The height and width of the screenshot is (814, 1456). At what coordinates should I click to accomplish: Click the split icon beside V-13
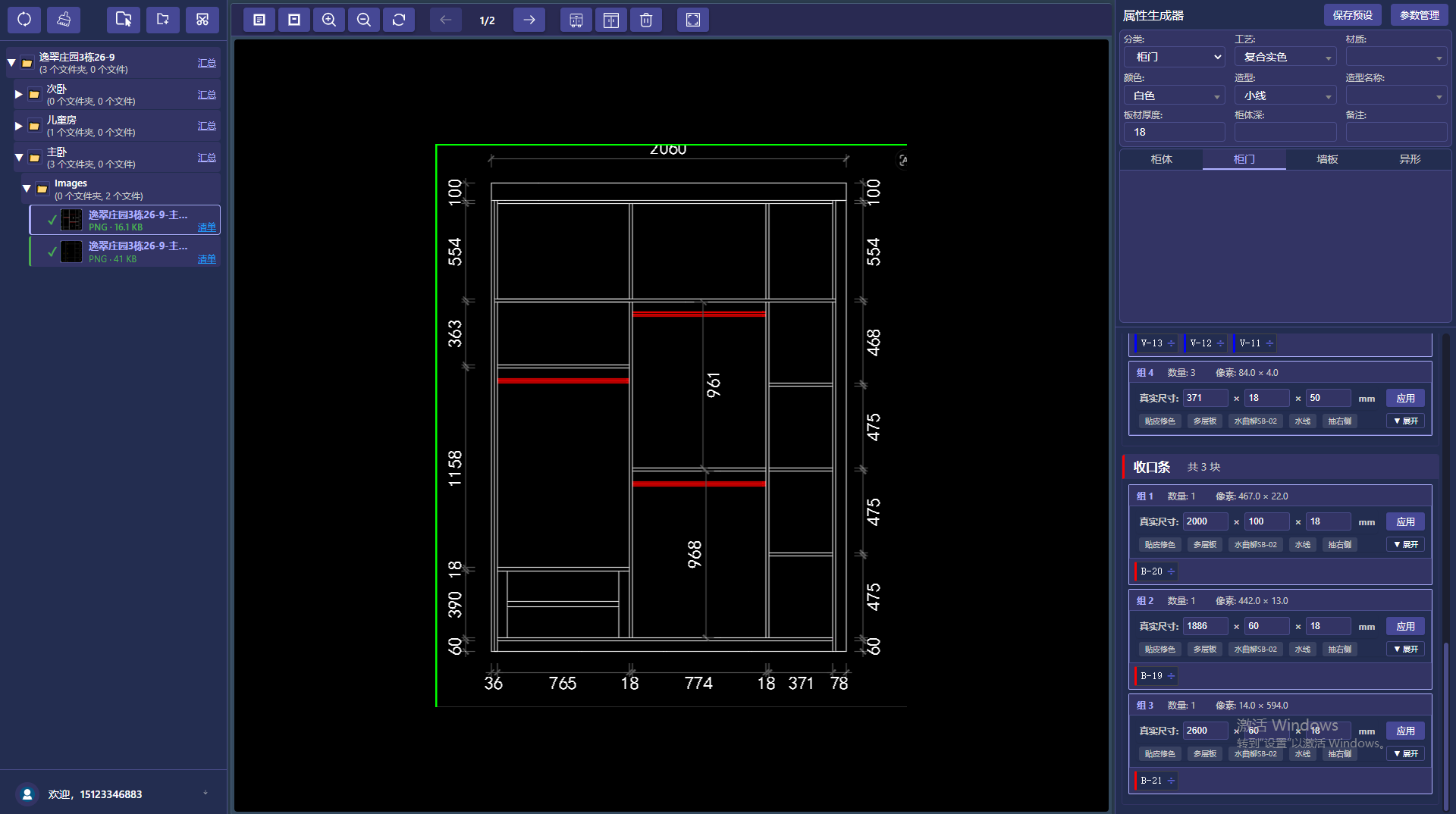[1171, 343]
